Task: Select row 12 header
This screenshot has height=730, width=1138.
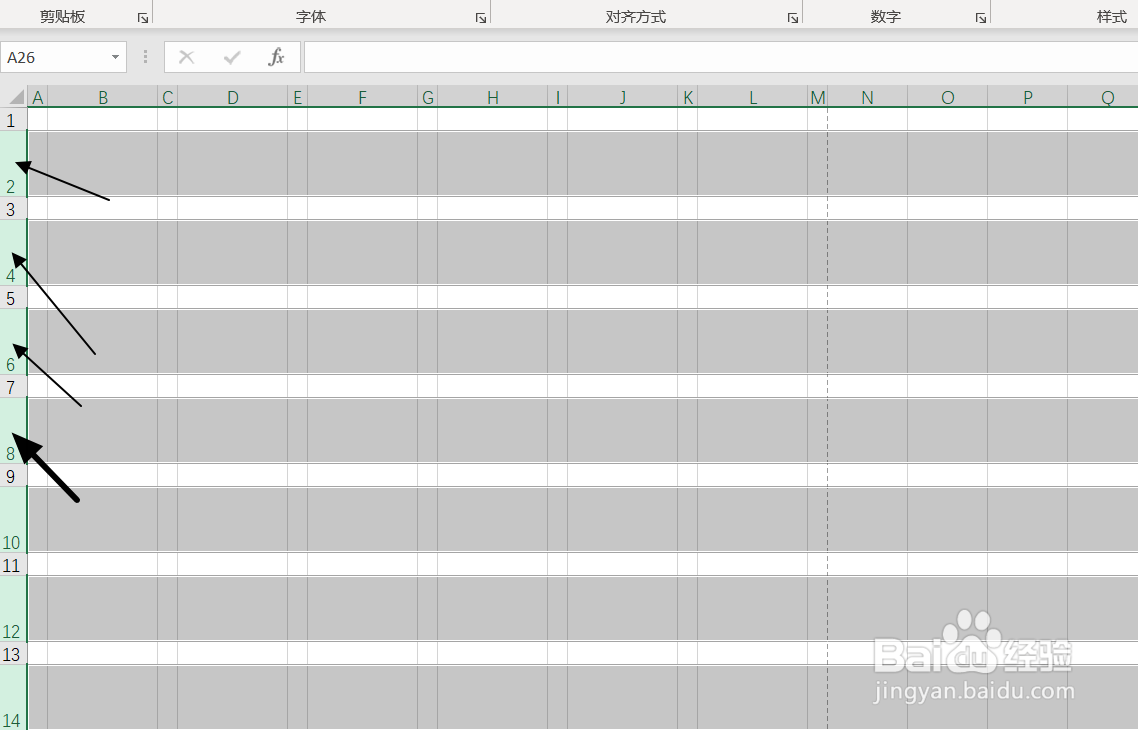Action: click(x=13, y=609)
